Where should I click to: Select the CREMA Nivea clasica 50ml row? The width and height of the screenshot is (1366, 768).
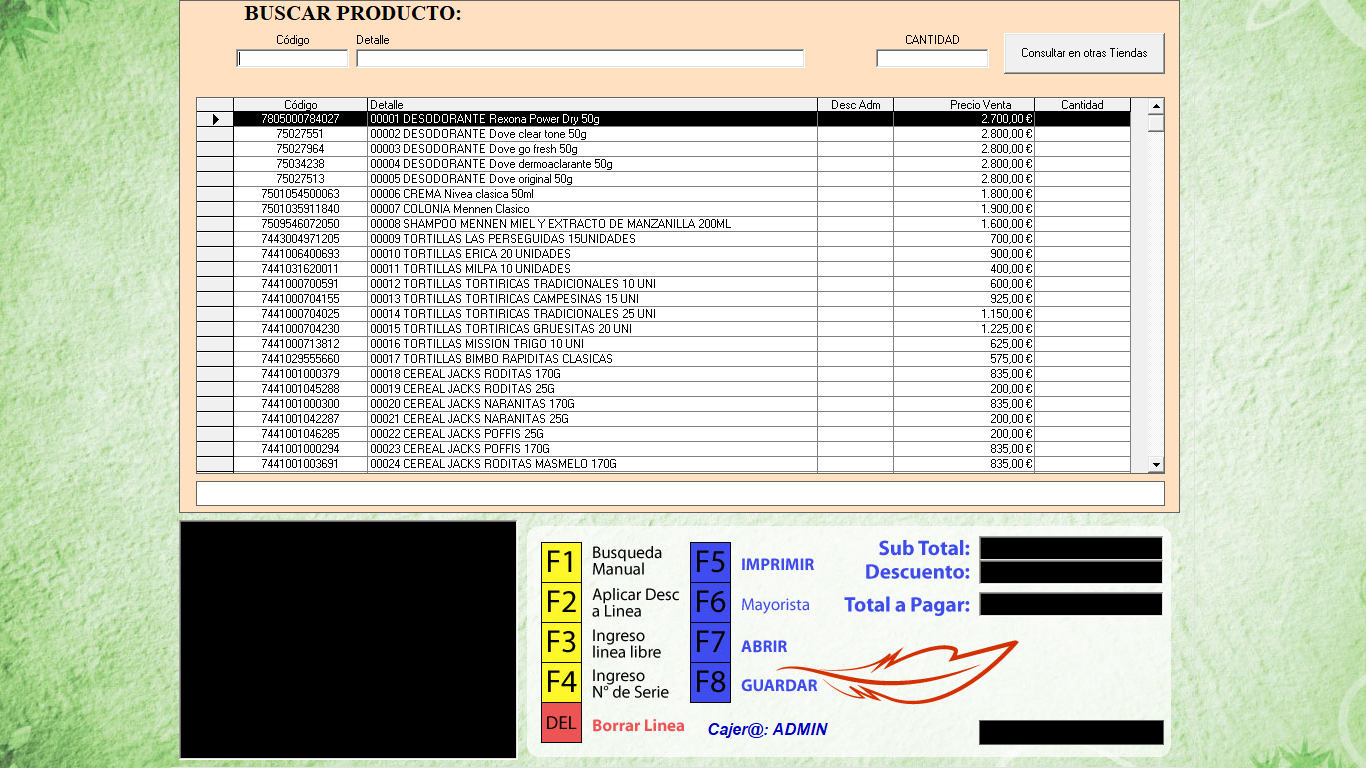coord(592,194)
